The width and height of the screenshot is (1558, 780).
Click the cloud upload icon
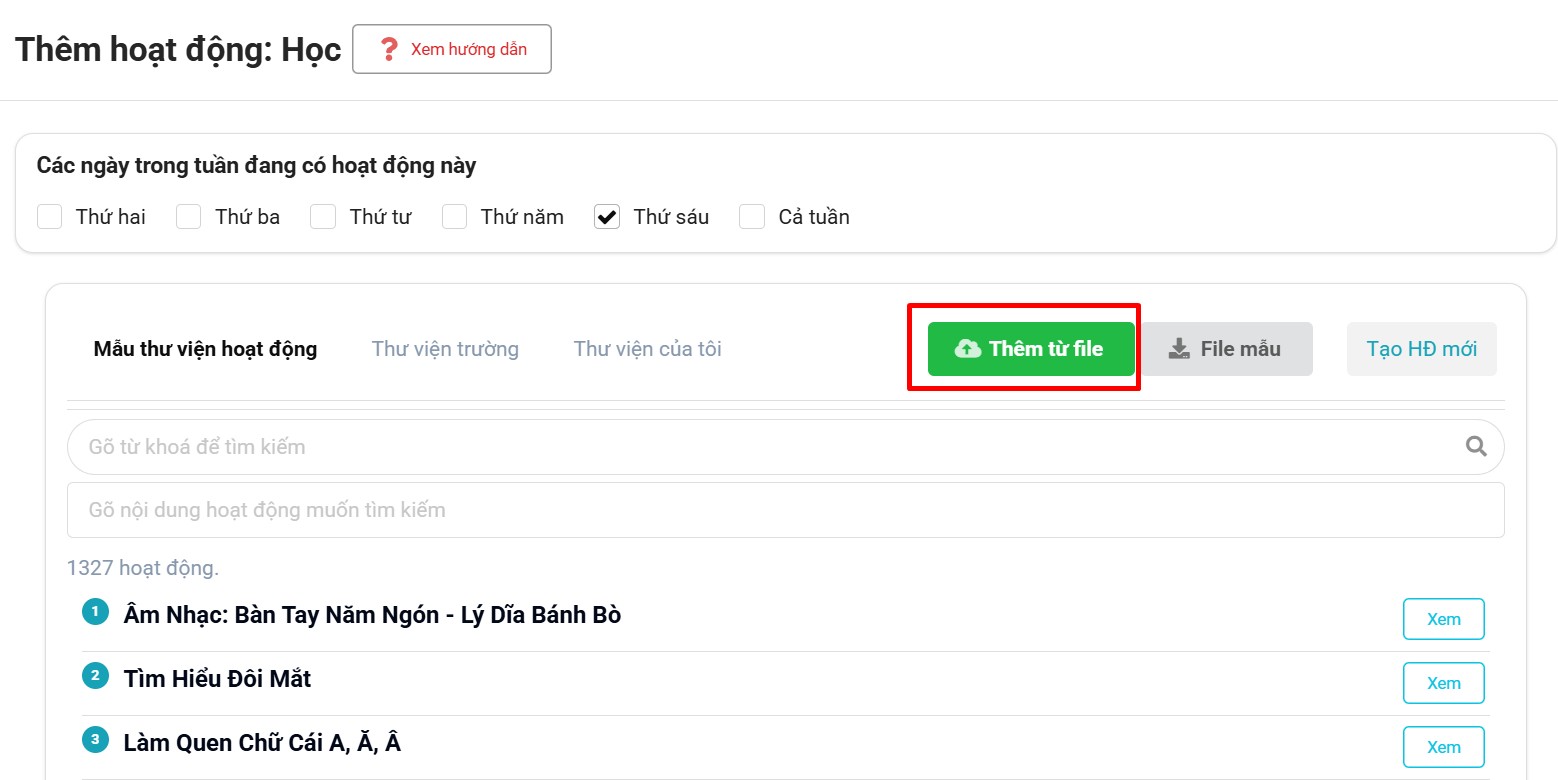(967, 349)
